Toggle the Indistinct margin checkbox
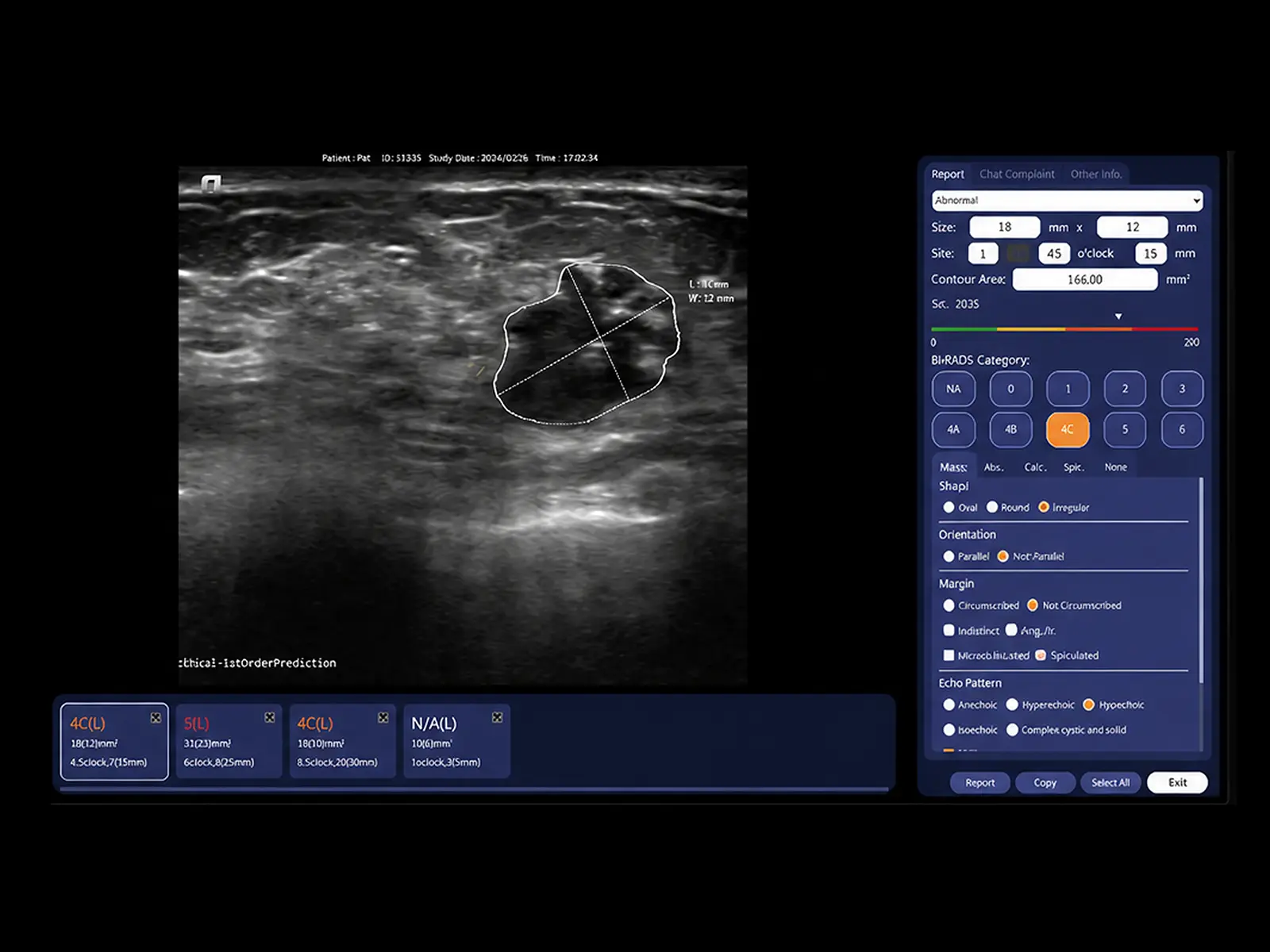The image size is (1270, 952). pyautogui.click(x=949, y=630)
